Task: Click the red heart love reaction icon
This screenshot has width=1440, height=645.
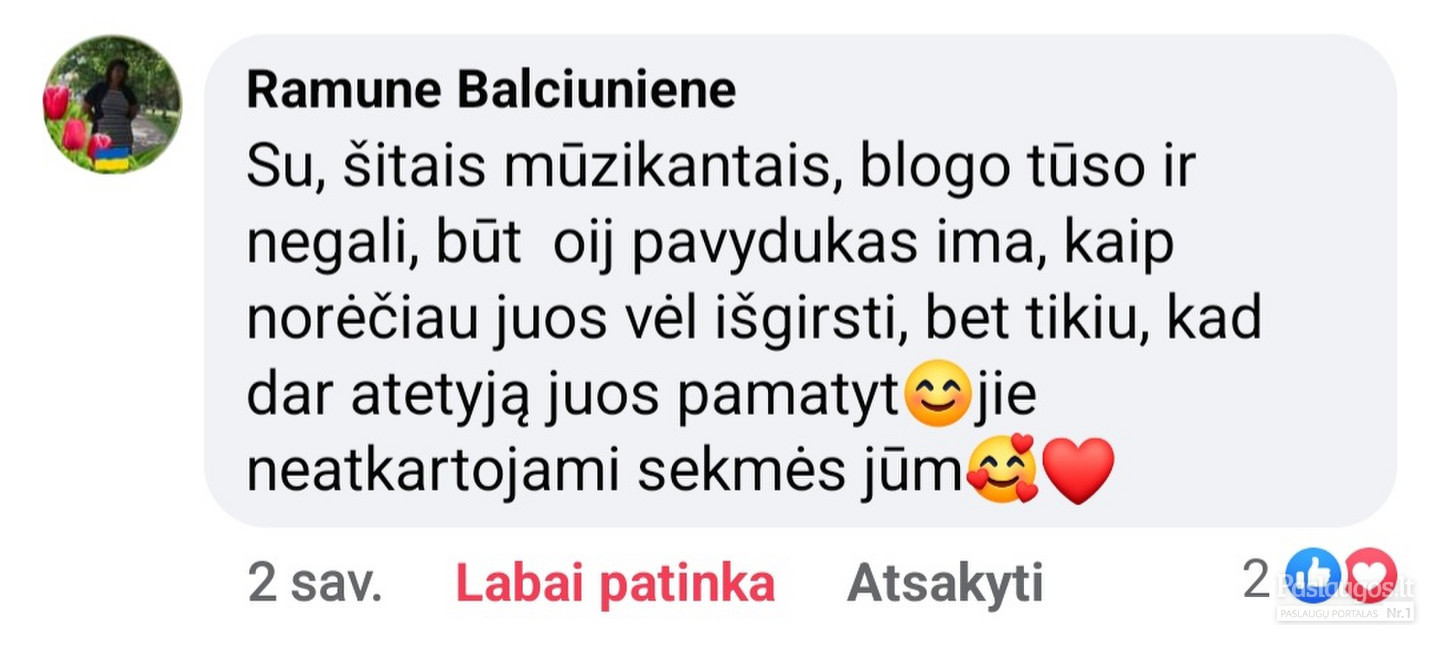Action: [1370, 577]
